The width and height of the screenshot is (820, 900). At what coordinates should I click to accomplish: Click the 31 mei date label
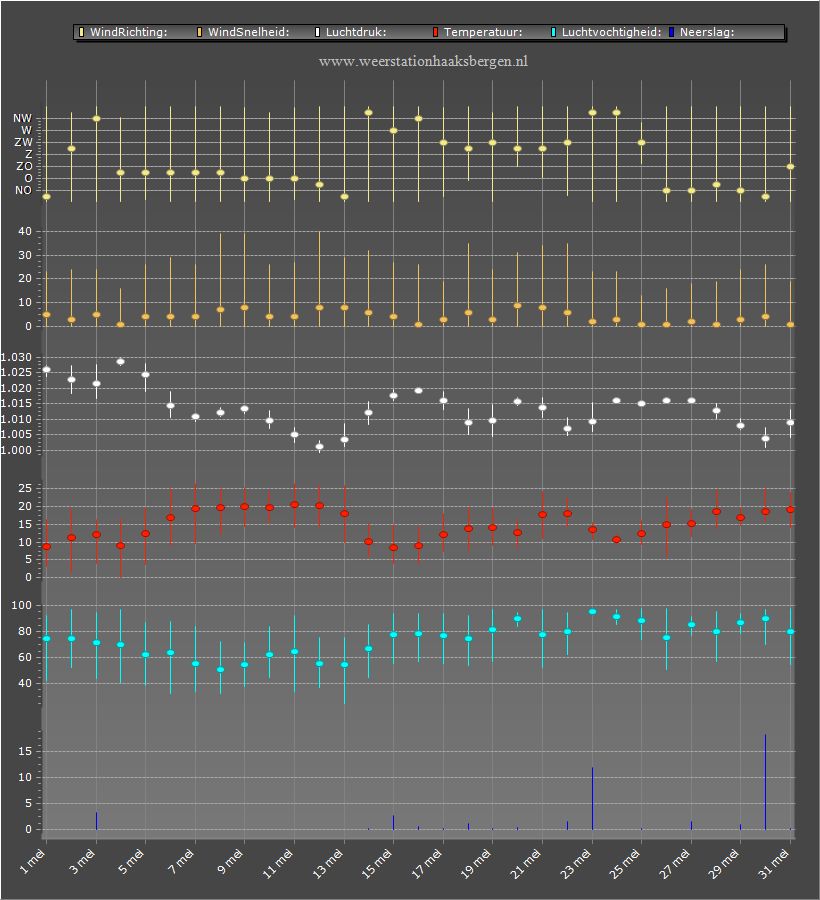774,864
